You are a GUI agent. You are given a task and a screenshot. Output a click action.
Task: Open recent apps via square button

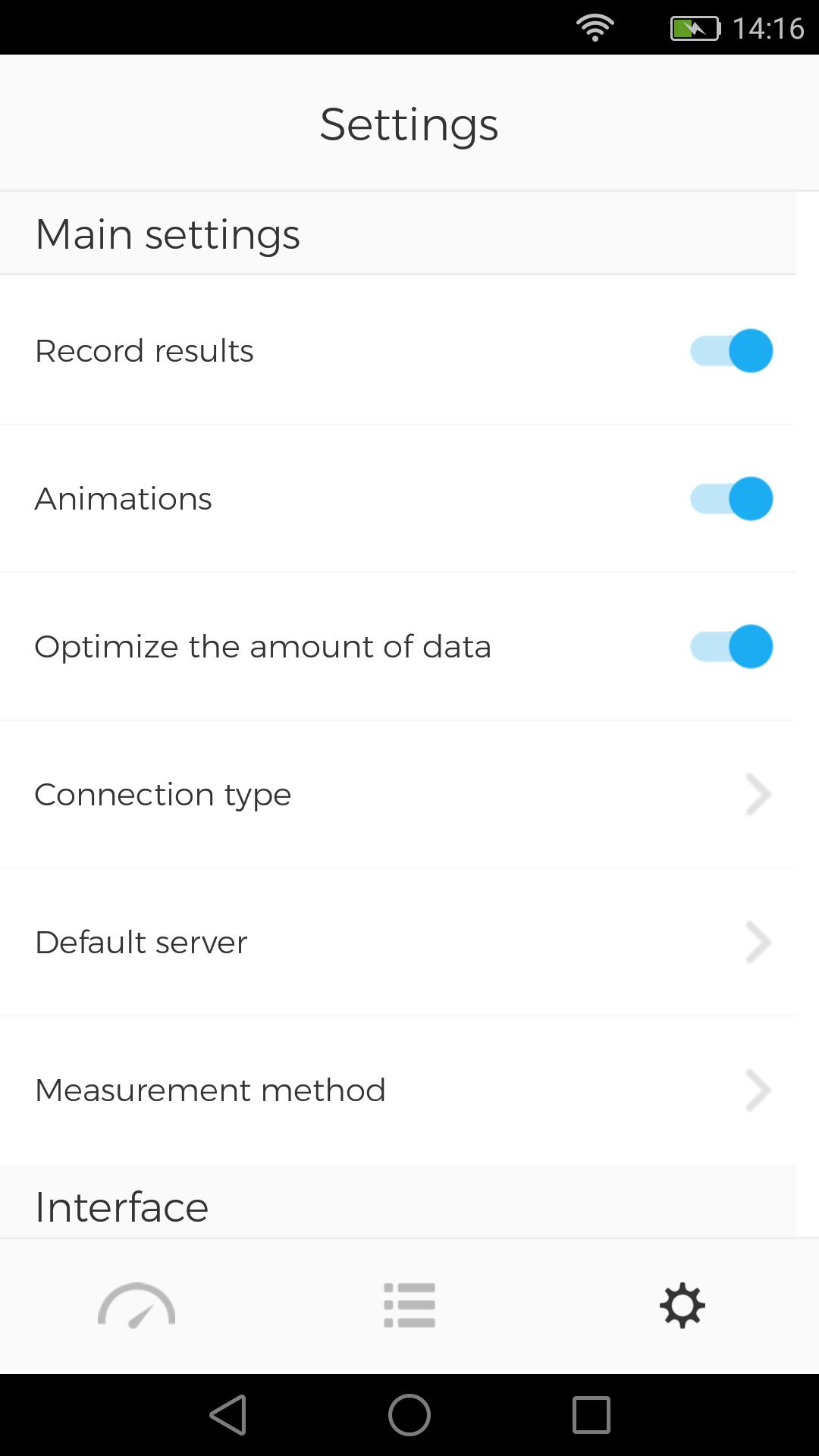point(591,1415)
